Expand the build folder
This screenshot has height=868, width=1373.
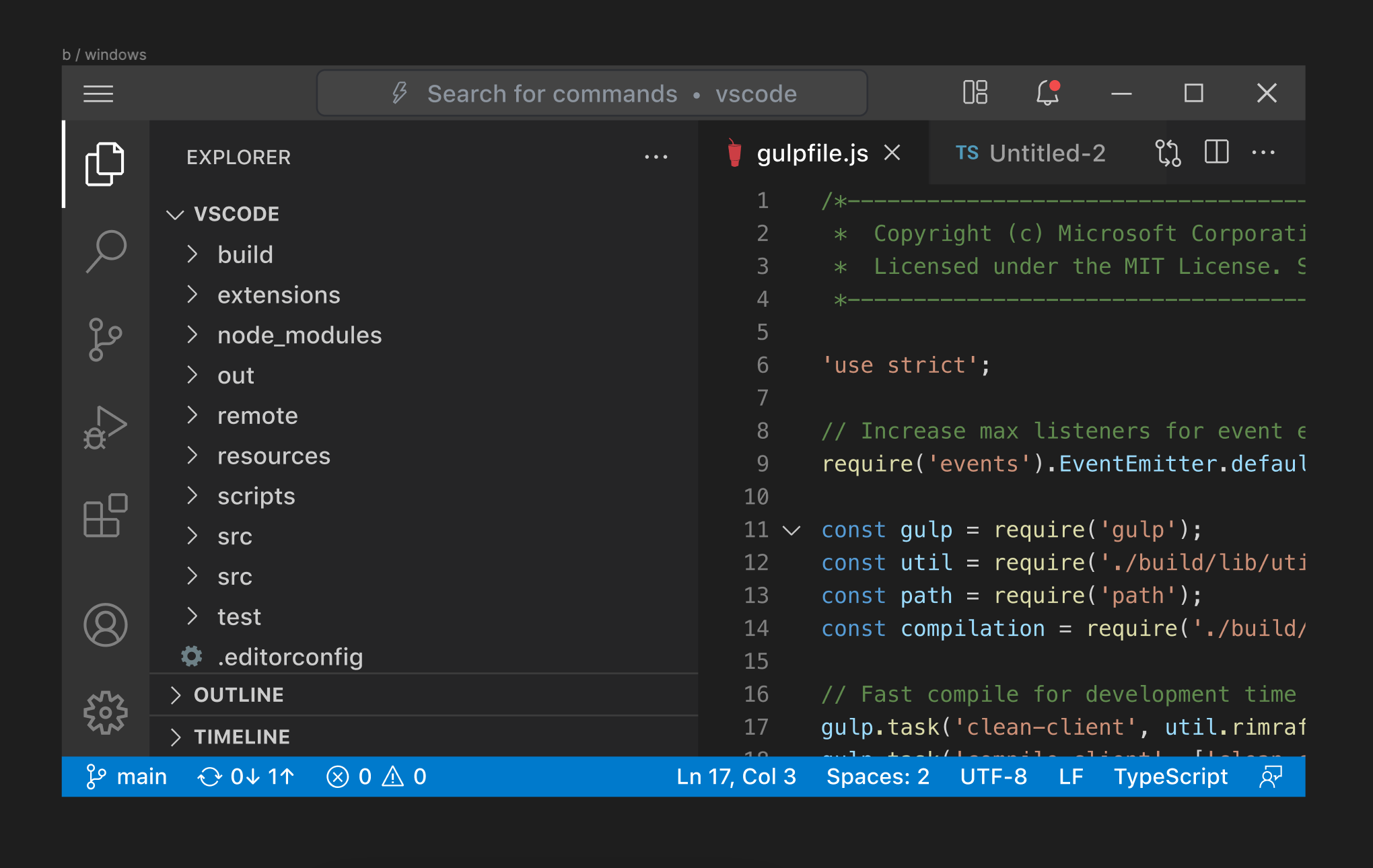click(245, 255)
